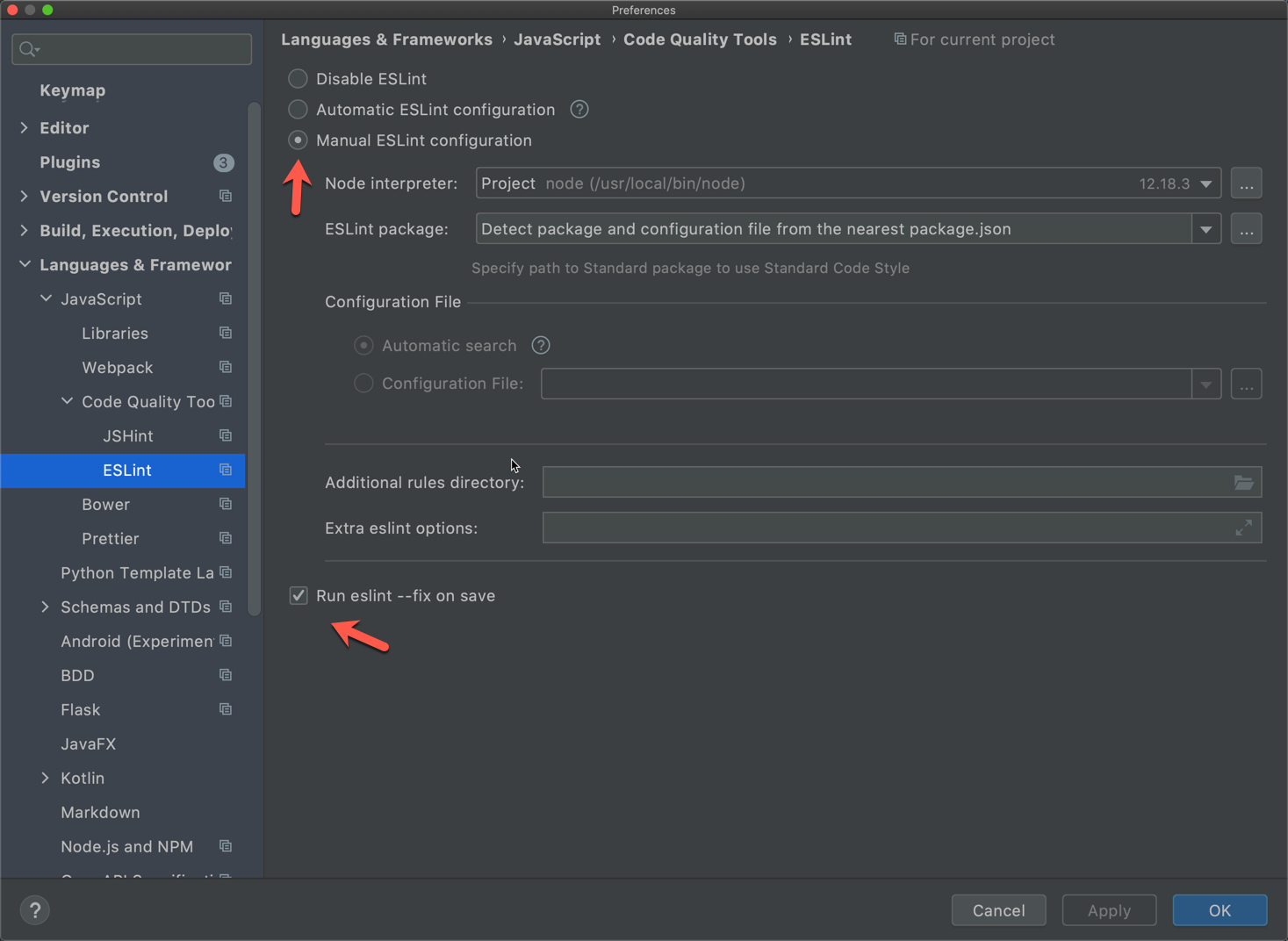Screen dimensions: 1288x941
Task: Click the Additional rules directory field
Action: point(902,483)
